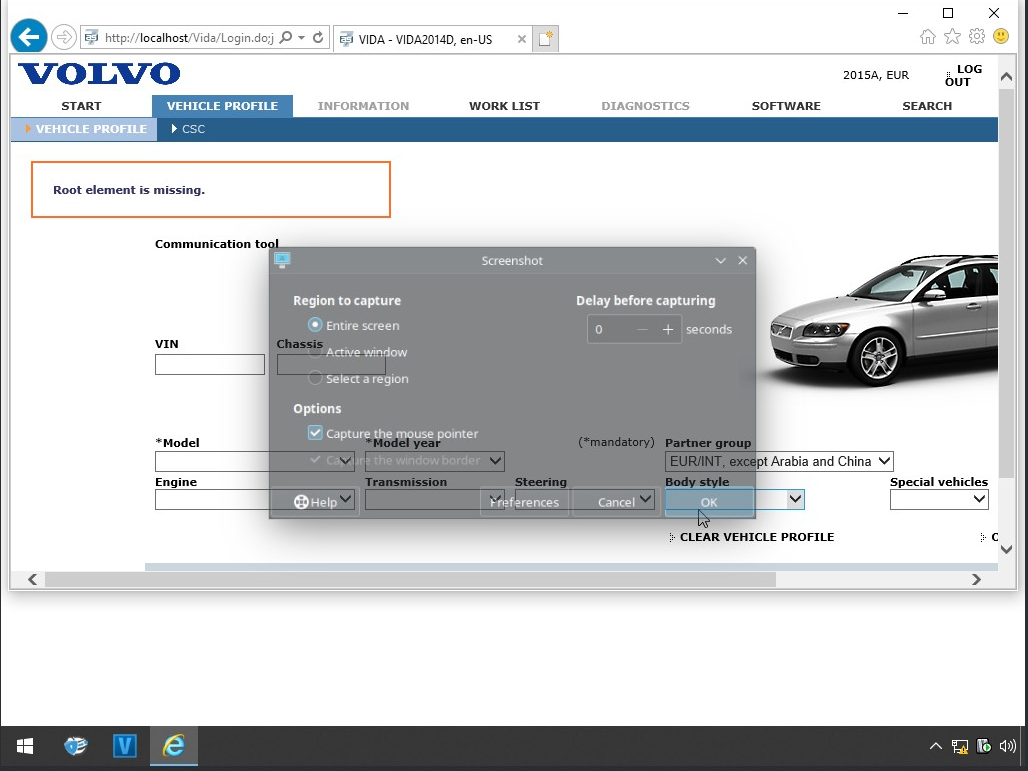Toggle Capture the mouse pointer checkbox
This screenshot has width=1028, height=771.
tap(316, 433)
